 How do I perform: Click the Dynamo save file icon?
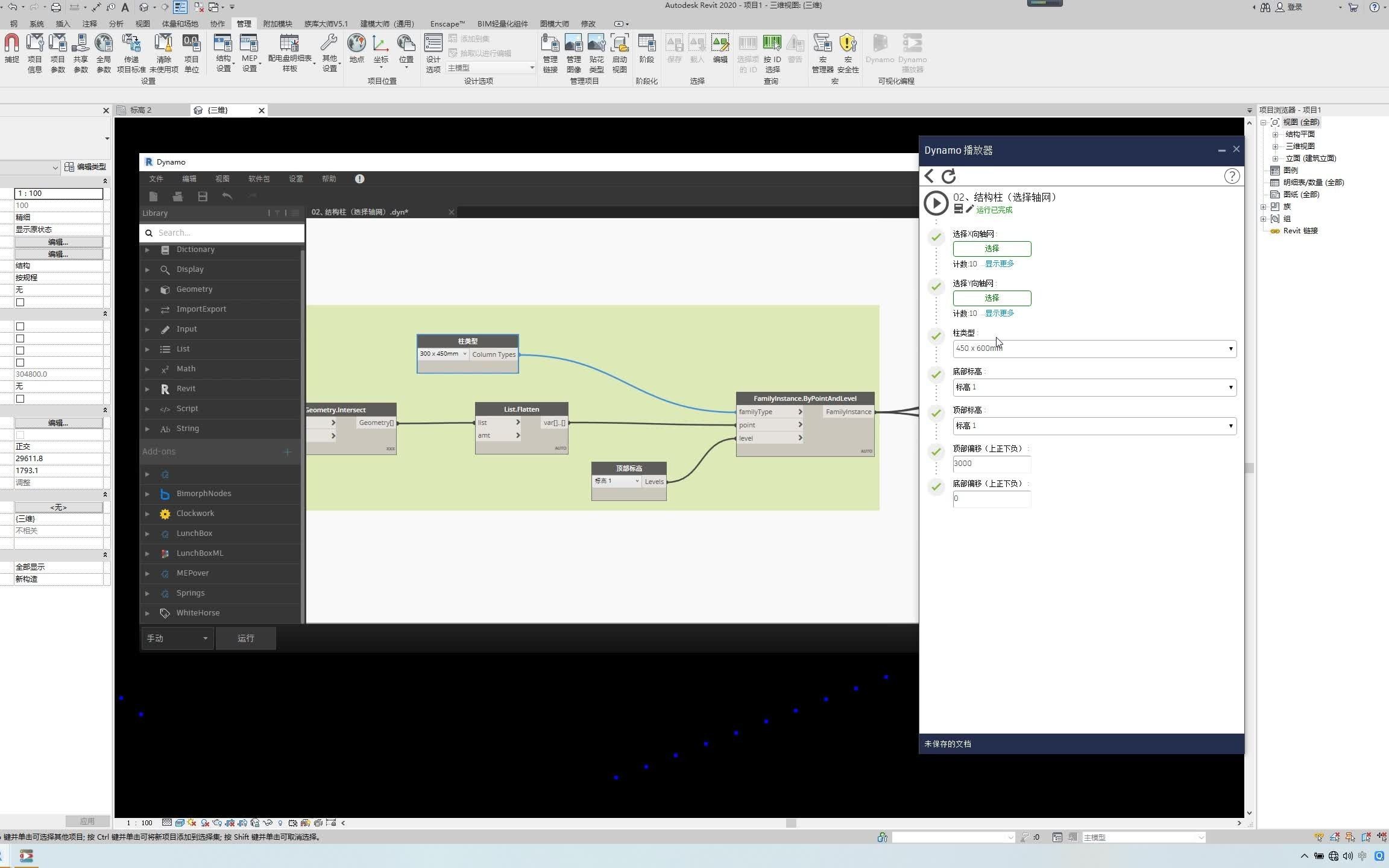tap(203, 196)
